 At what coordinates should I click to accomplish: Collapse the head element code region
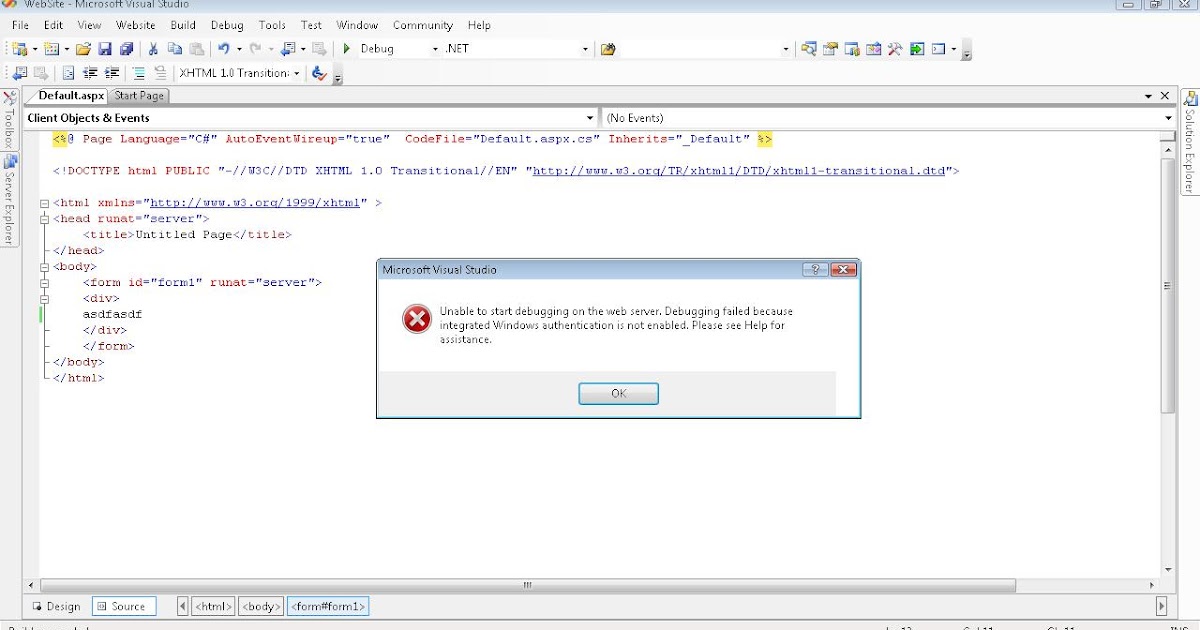(x=46, y=218)
